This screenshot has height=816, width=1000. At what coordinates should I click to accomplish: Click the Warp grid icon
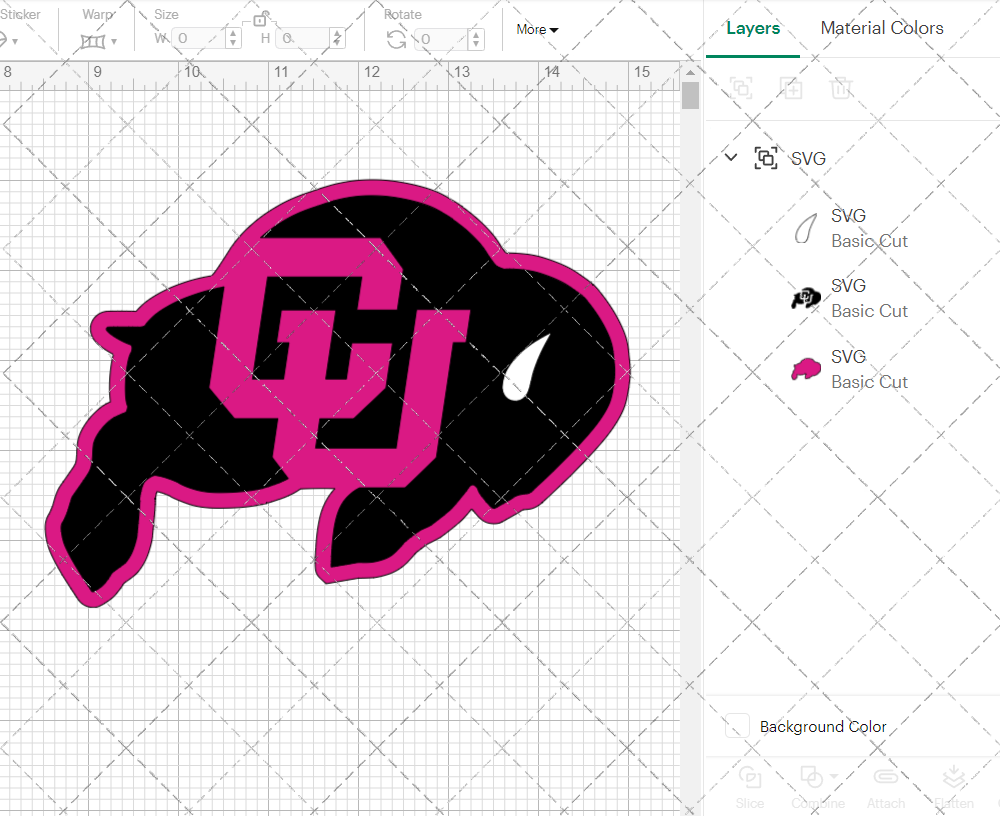click(x=92, y=41)
